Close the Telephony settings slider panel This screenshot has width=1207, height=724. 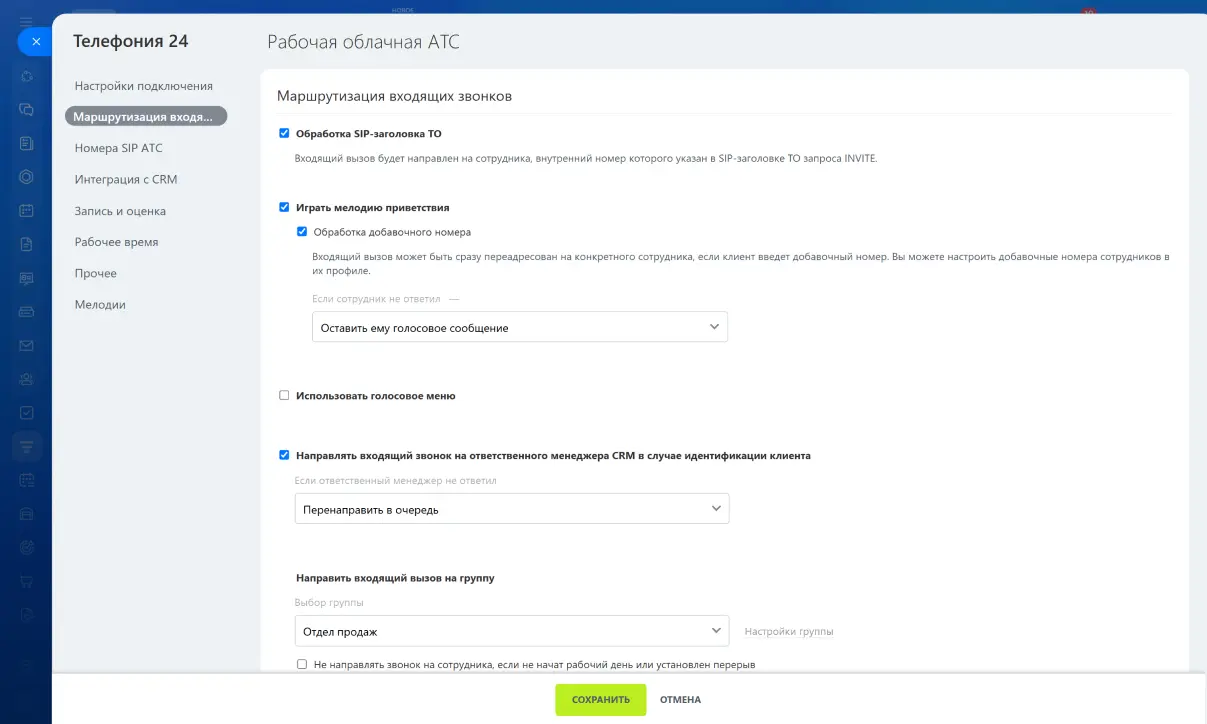pyautogui.click(x=35, y=42)
